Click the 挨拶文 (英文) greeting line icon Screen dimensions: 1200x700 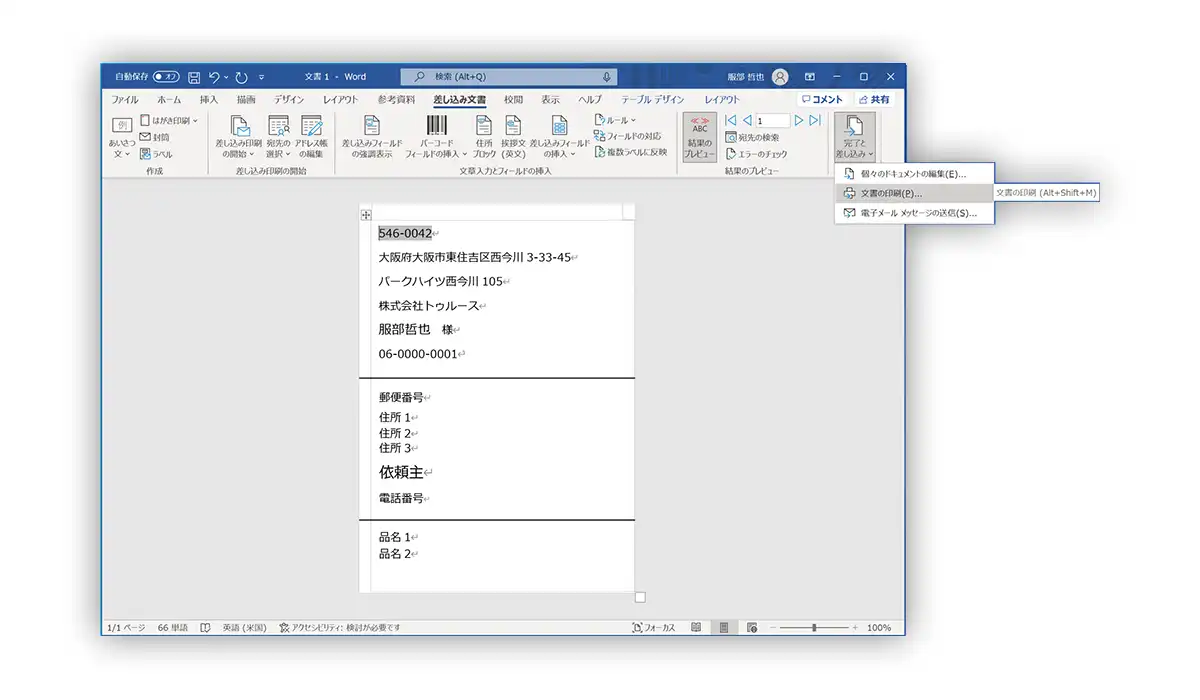coord(513,136)
